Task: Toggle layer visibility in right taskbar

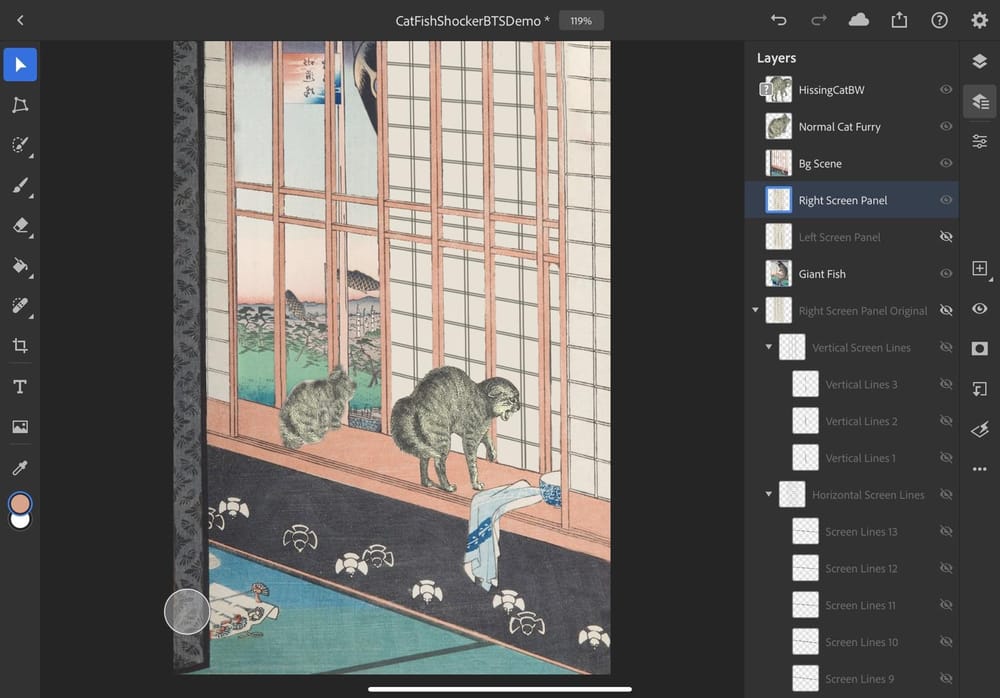Action: pos(980,309)
